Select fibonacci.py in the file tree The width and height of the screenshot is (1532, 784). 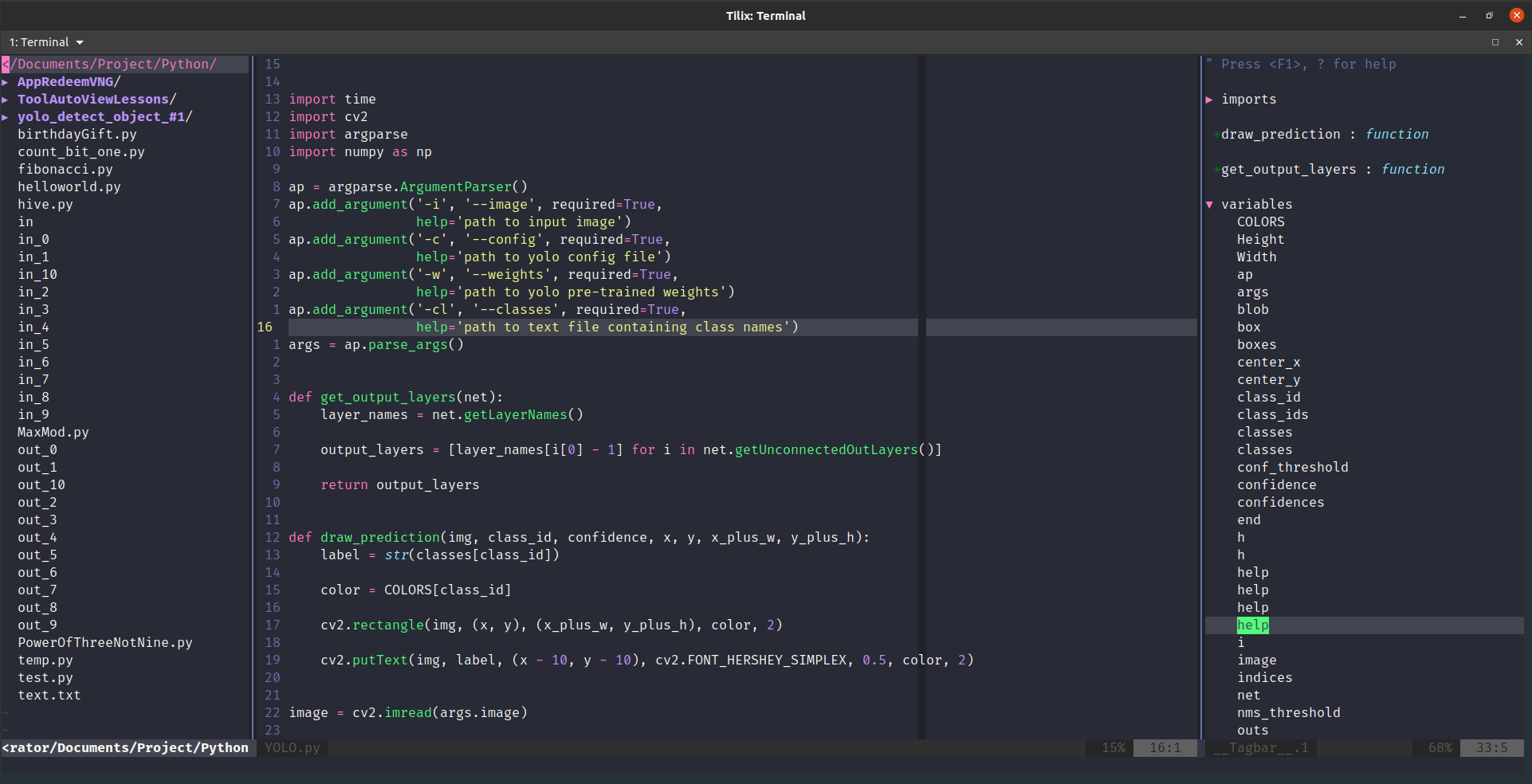[x=65, y=169]
